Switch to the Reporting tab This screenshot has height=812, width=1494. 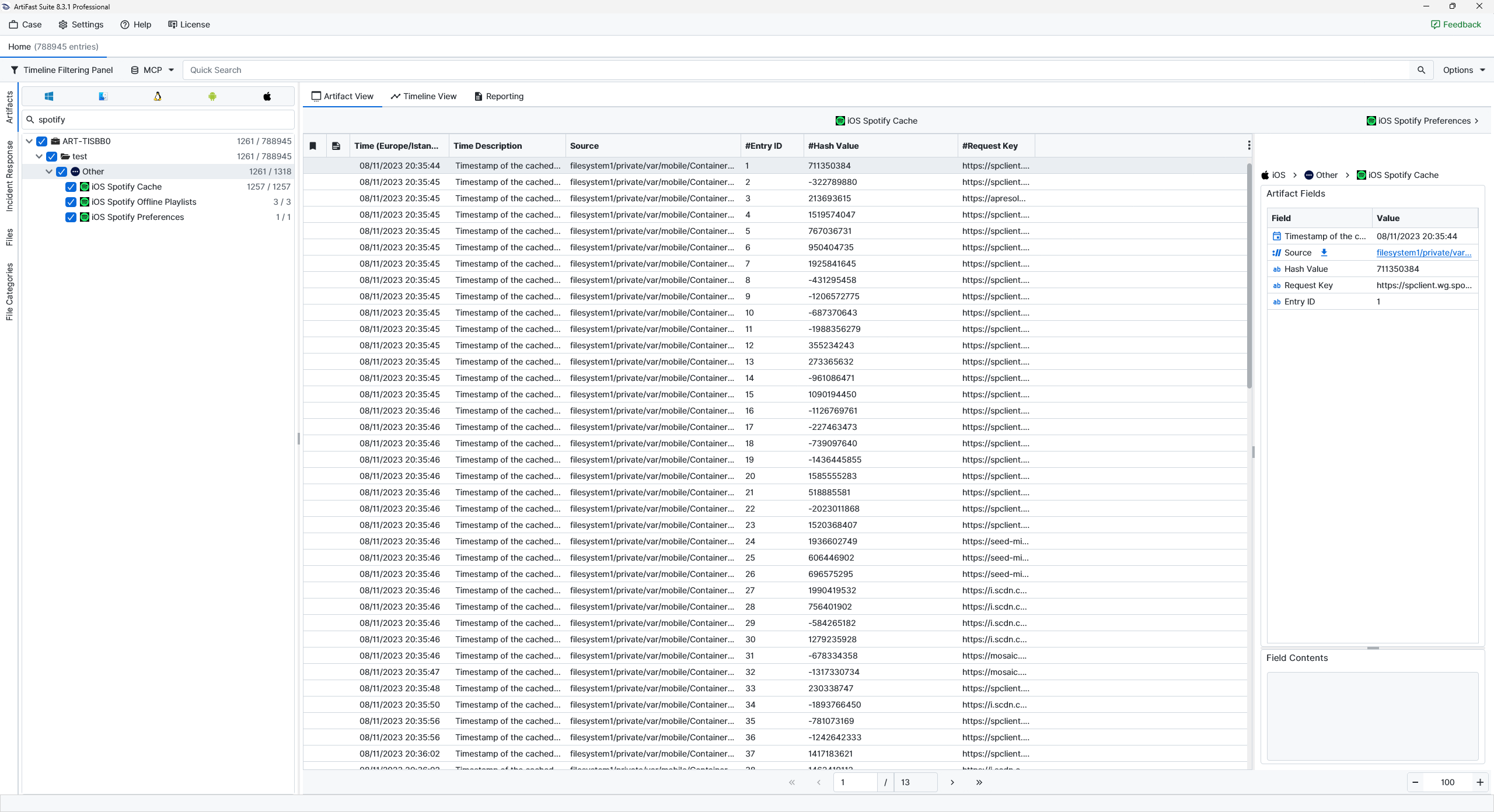pos(499,96)
